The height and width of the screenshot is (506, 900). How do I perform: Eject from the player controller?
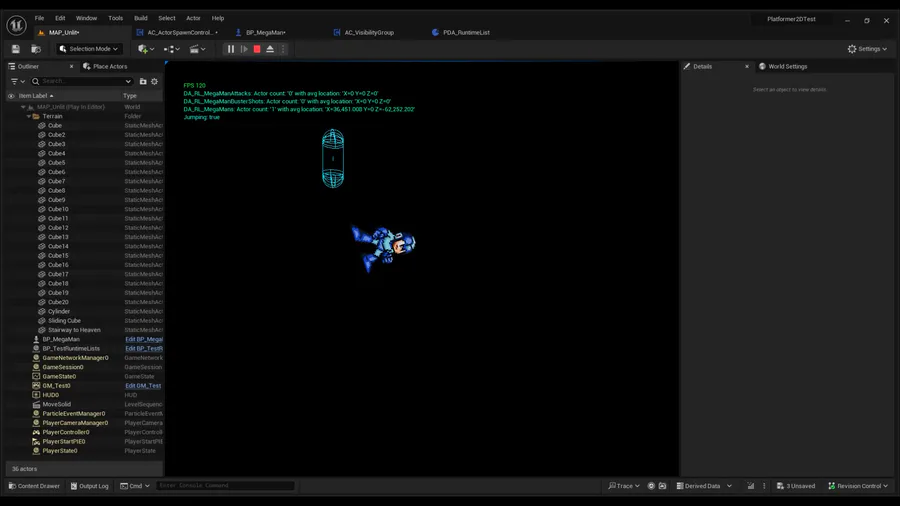(x=270, y=49)
